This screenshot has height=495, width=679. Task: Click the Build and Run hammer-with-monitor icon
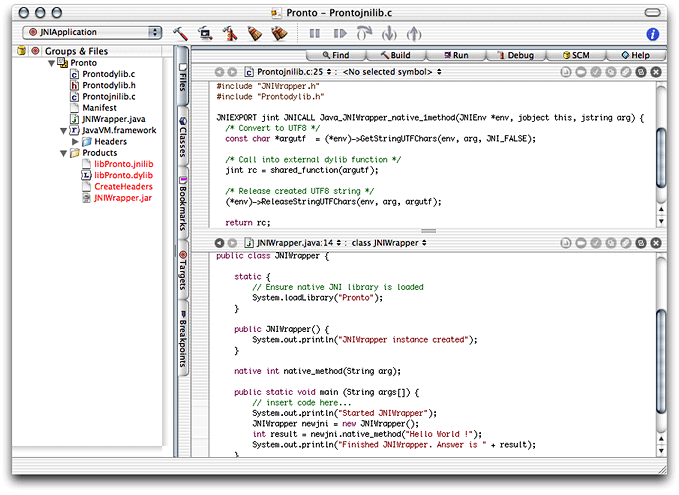pos(205,33)
